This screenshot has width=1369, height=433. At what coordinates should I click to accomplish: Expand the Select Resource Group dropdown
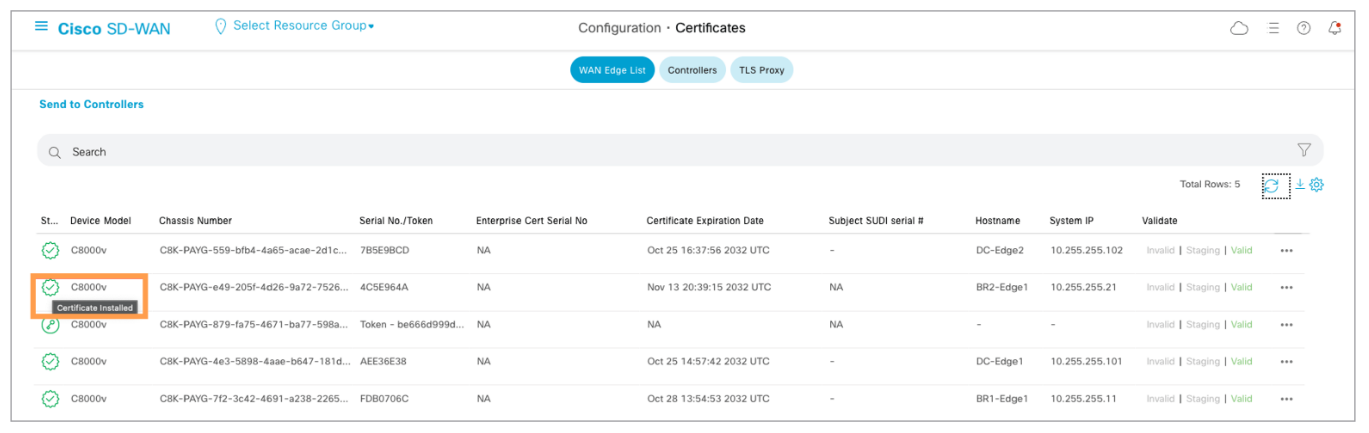300,26
